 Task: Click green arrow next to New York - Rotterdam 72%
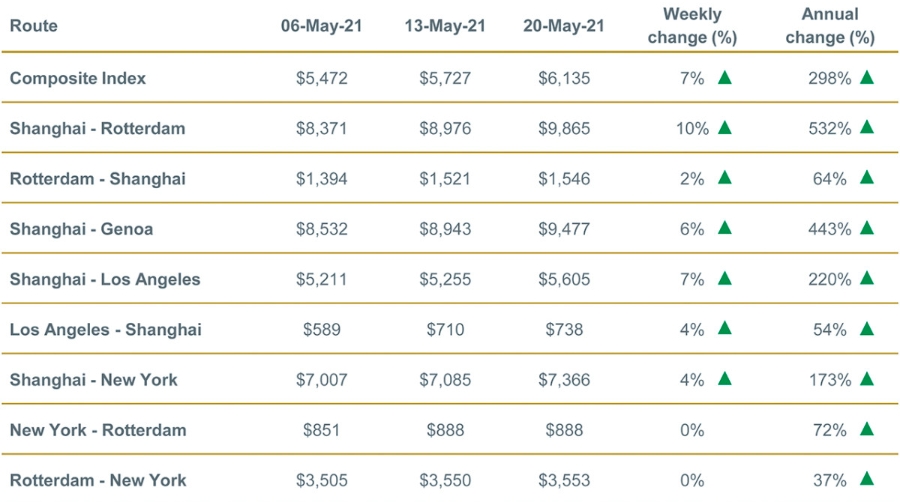[x=867, y=429]
